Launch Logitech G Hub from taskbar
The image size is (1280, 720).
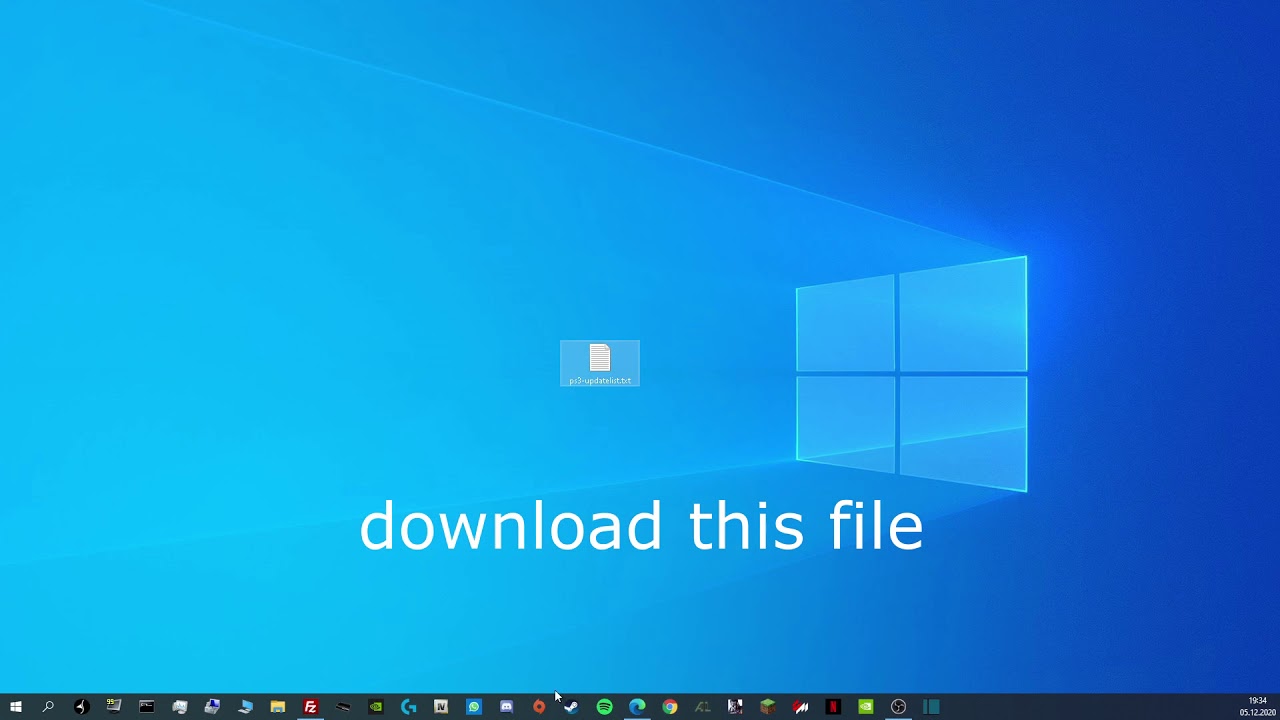(x=409, y=707)
